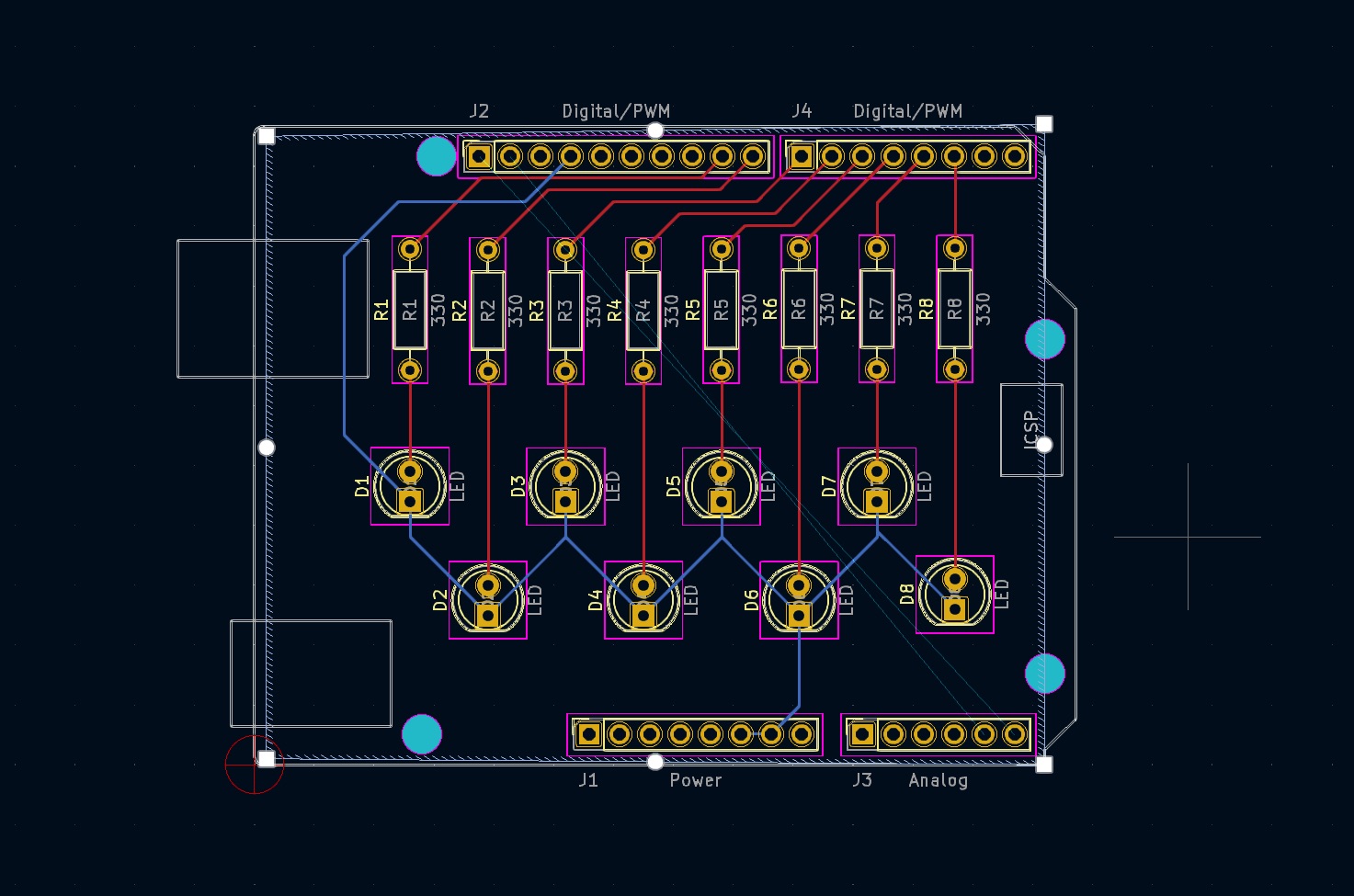Click the round anode pad of D7
This screenshot has width=1354, height=896.
[x=877, y=472]
